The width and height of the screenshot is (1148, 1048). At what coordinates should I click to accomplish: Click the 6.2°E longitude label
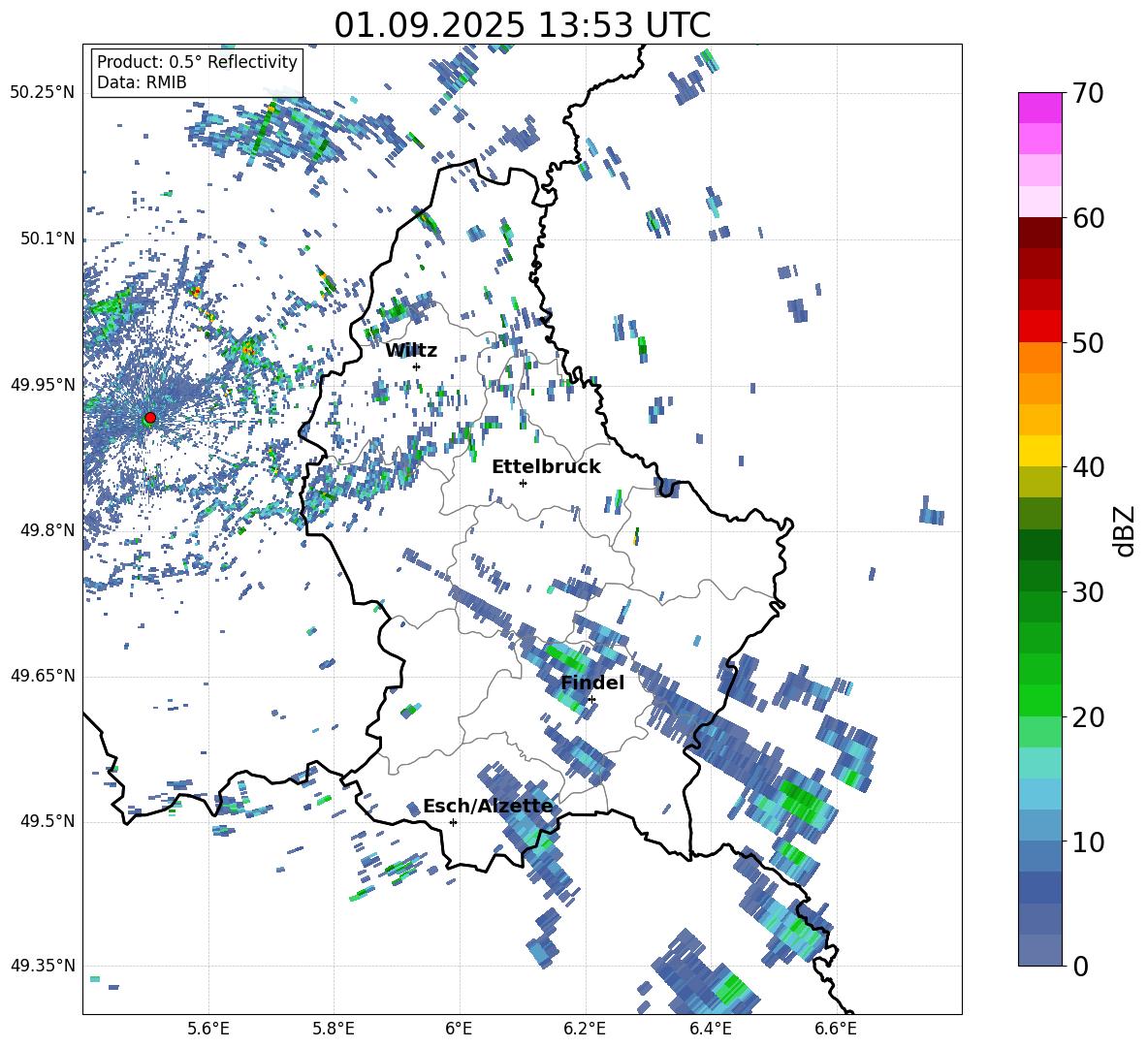click(585, 1029)
